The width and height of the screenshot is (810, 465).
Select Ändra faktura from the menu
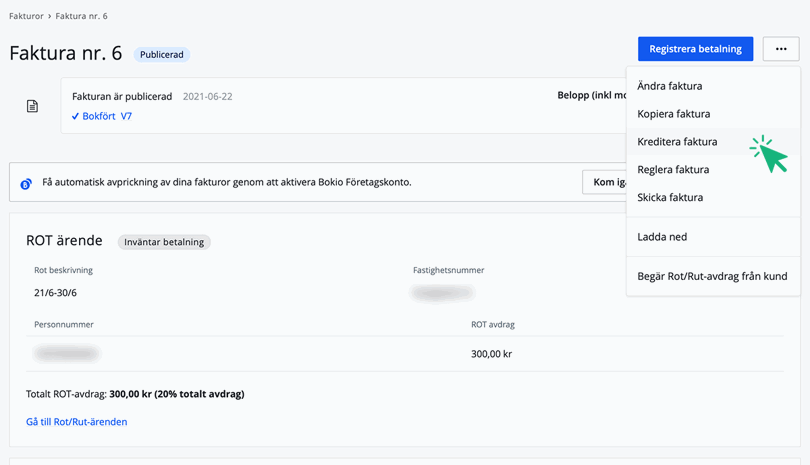(670, 86)
